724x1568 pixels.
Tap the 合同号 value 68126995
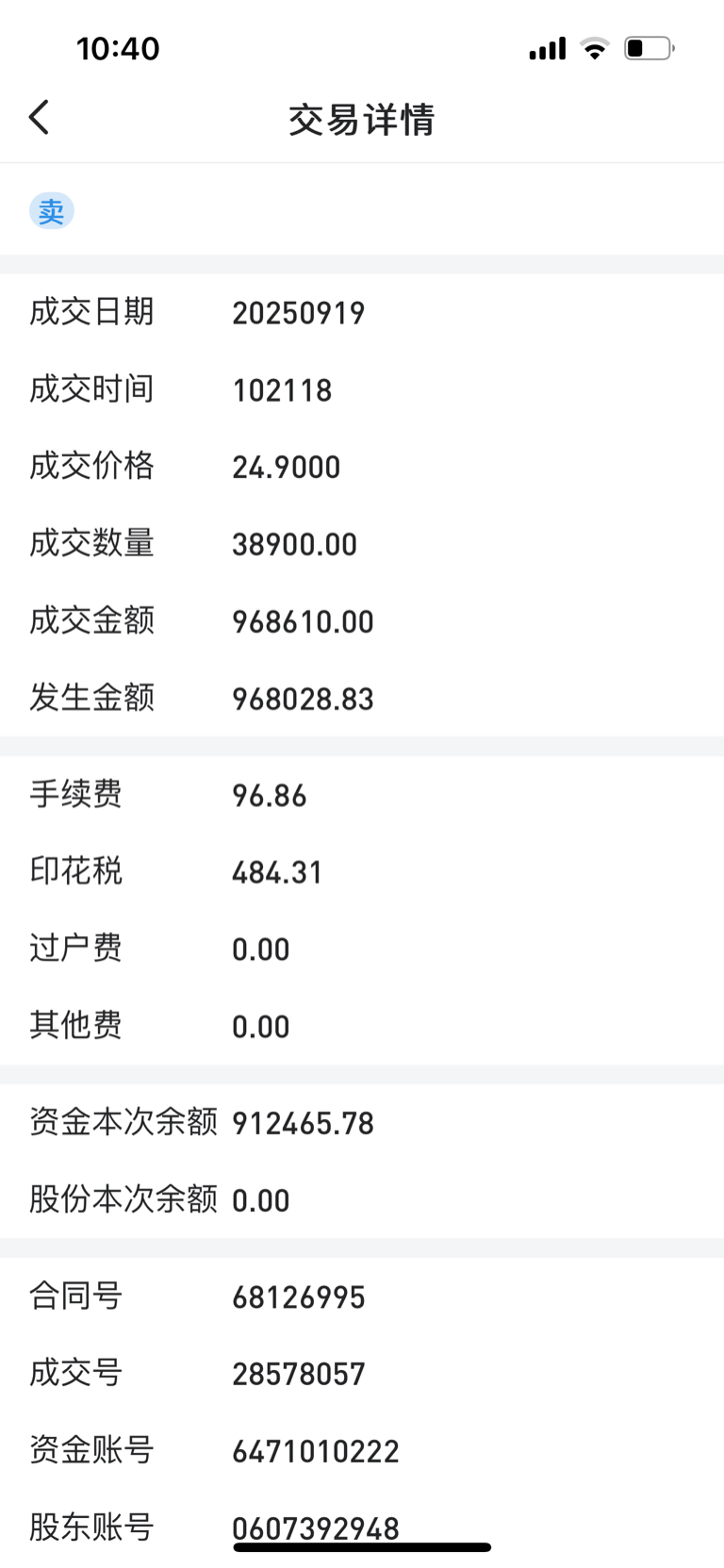[x=299, y=1297]
